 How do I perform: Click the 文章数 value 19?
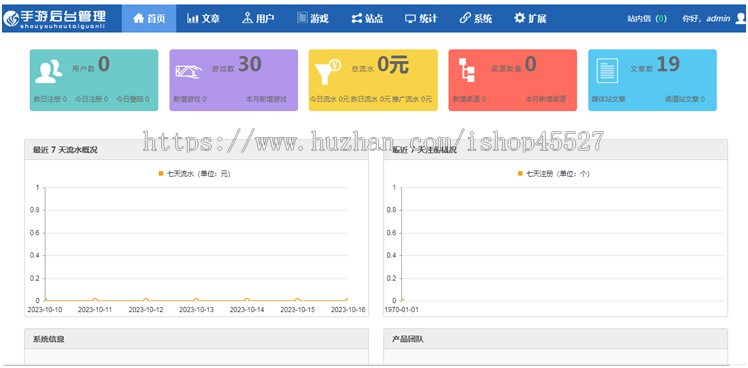[x=668, y=64]
